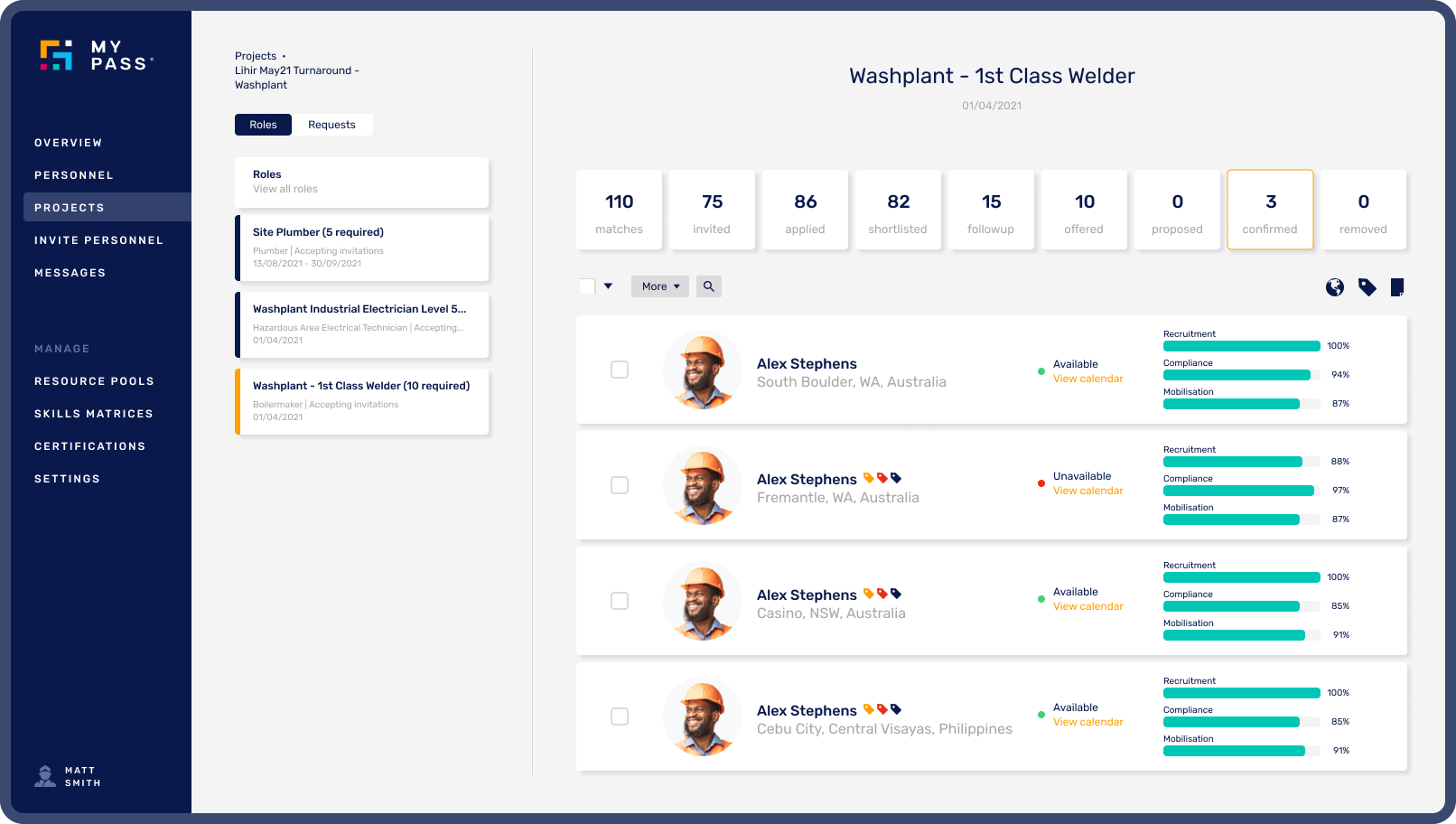1456x824 pixels.
Task: Click the Matt Smith user avatar icon
Action: pyautogui.click(x=45, y=775)
